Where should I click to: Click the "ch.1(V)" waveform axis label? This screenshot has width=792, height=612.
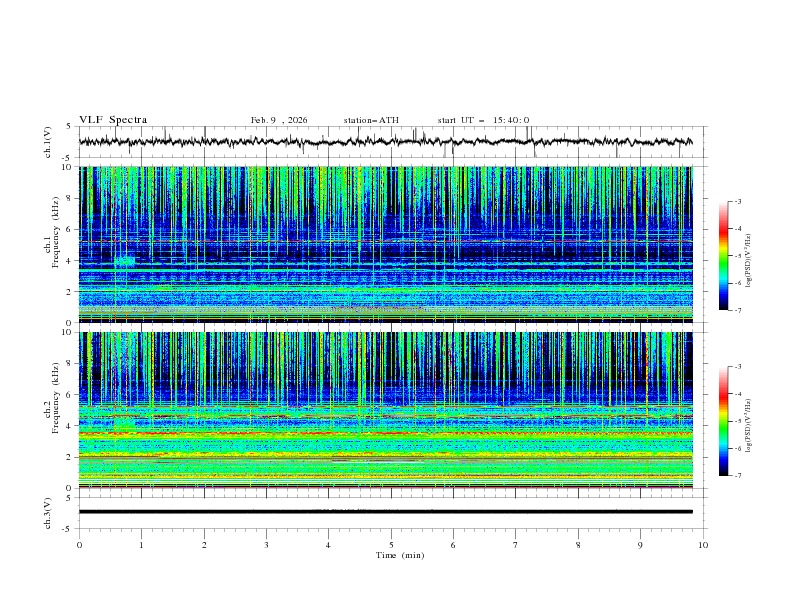coord(48,142)
